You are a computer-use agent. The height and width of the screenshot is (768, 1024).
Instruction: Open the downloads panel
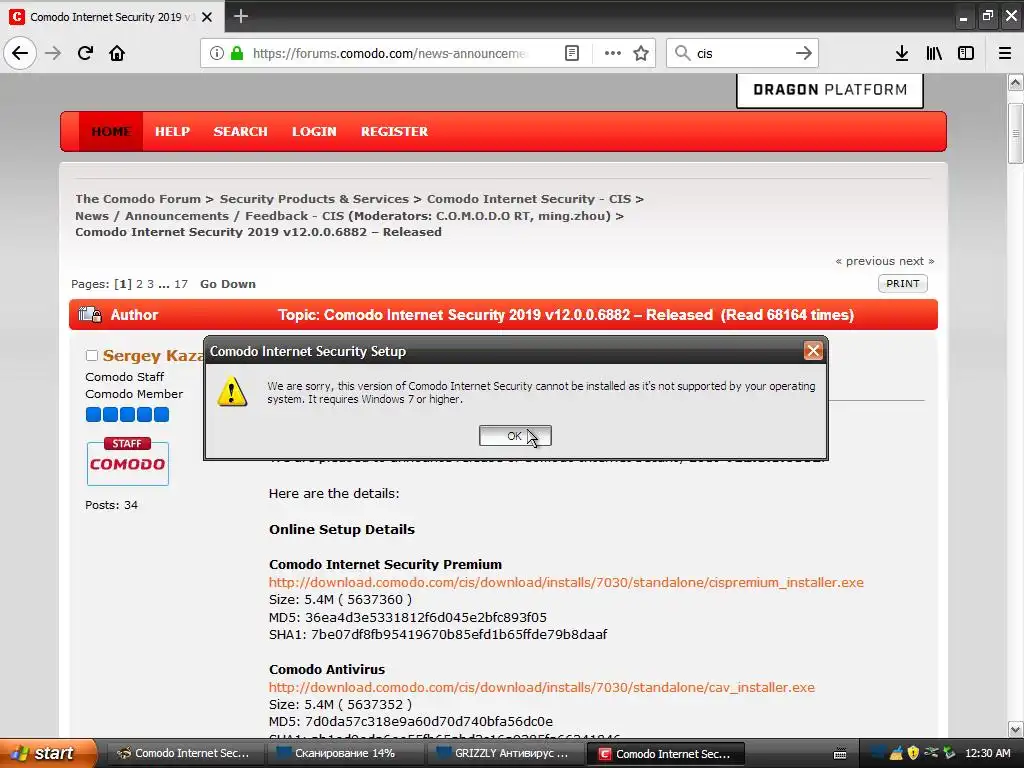(902, 53)
